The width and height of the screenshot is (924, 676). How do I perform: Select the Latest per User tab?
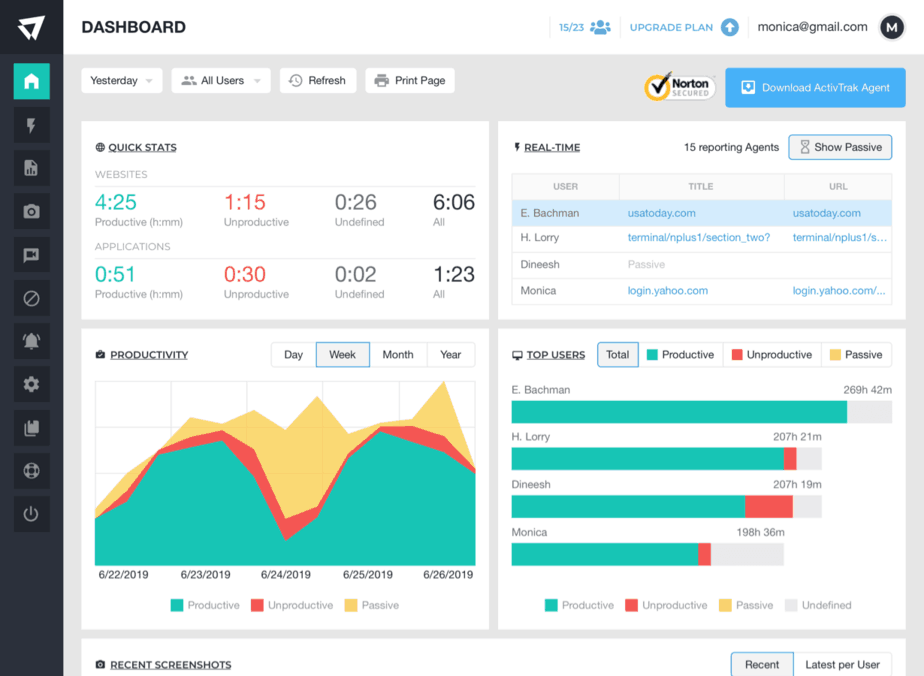(842, 665)
